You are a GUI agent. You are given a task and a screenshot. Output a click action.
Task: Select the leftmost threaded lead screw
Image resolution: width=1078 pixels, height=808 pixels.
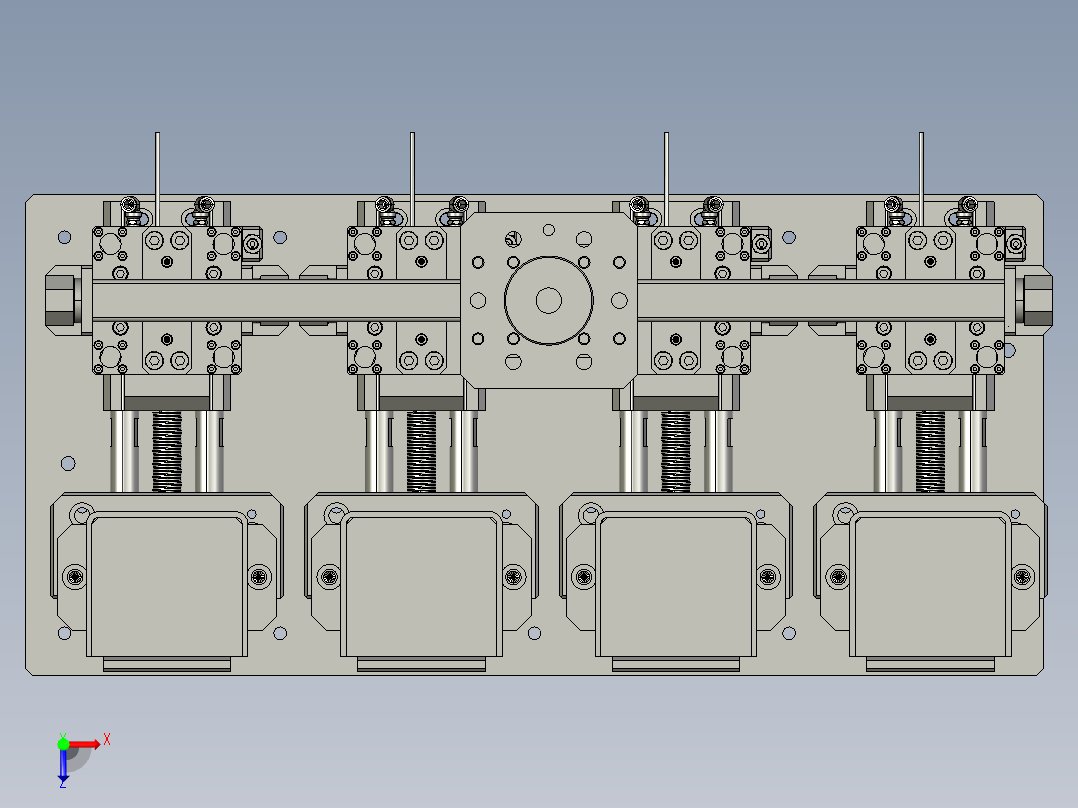coord(167,452)
